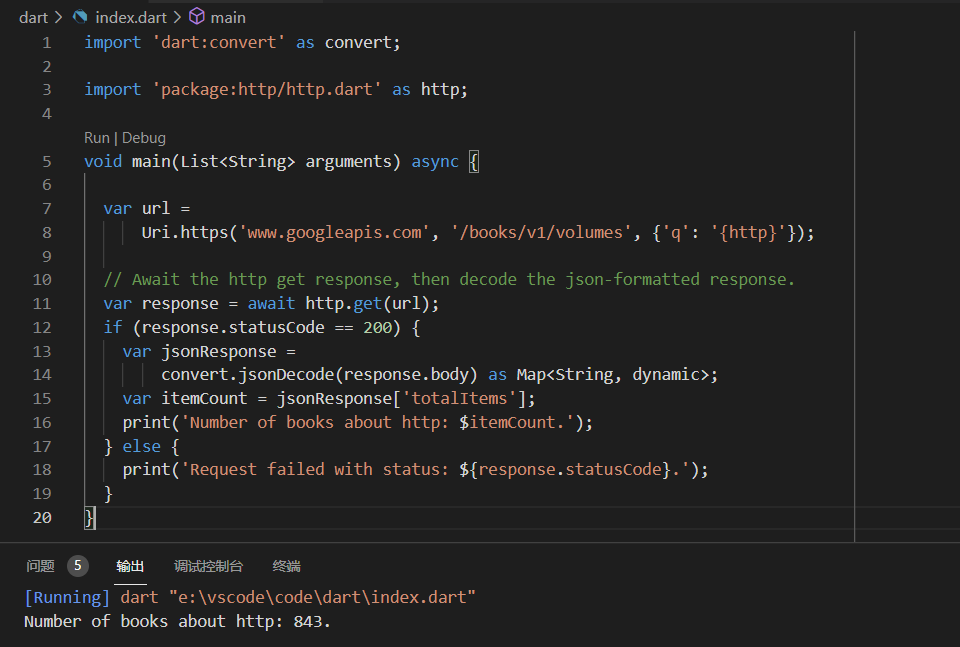960x647 pixels.
Task: Open the 调试控制台 (Debug Console) tab
Action: point(208,566)
